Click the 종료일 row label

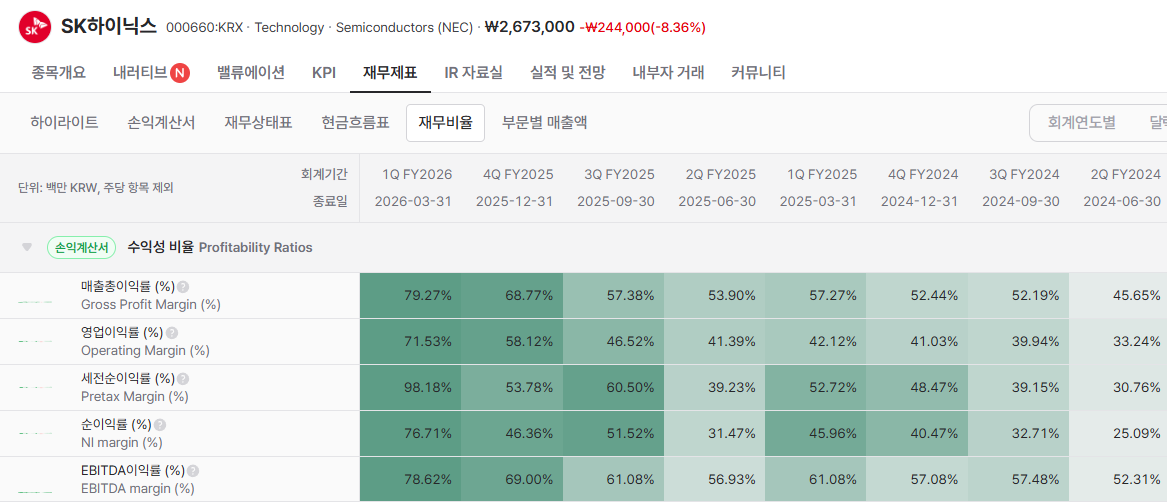click(330, 202)
